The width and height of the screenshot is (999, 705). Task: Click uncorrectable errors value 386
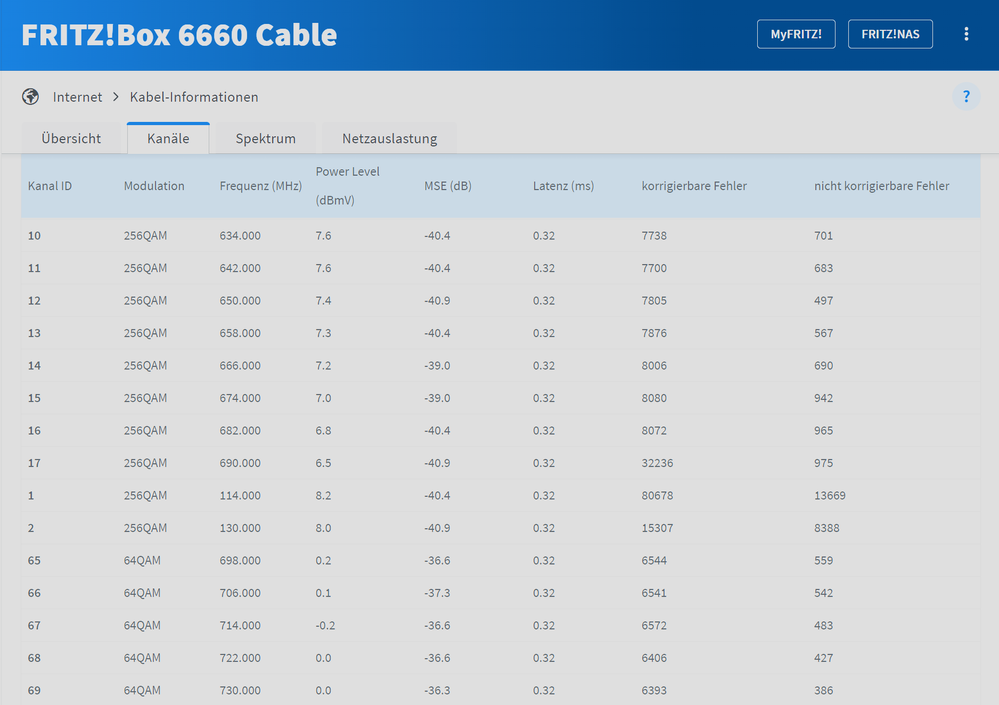pyautogui.click(x=824, y=690)
